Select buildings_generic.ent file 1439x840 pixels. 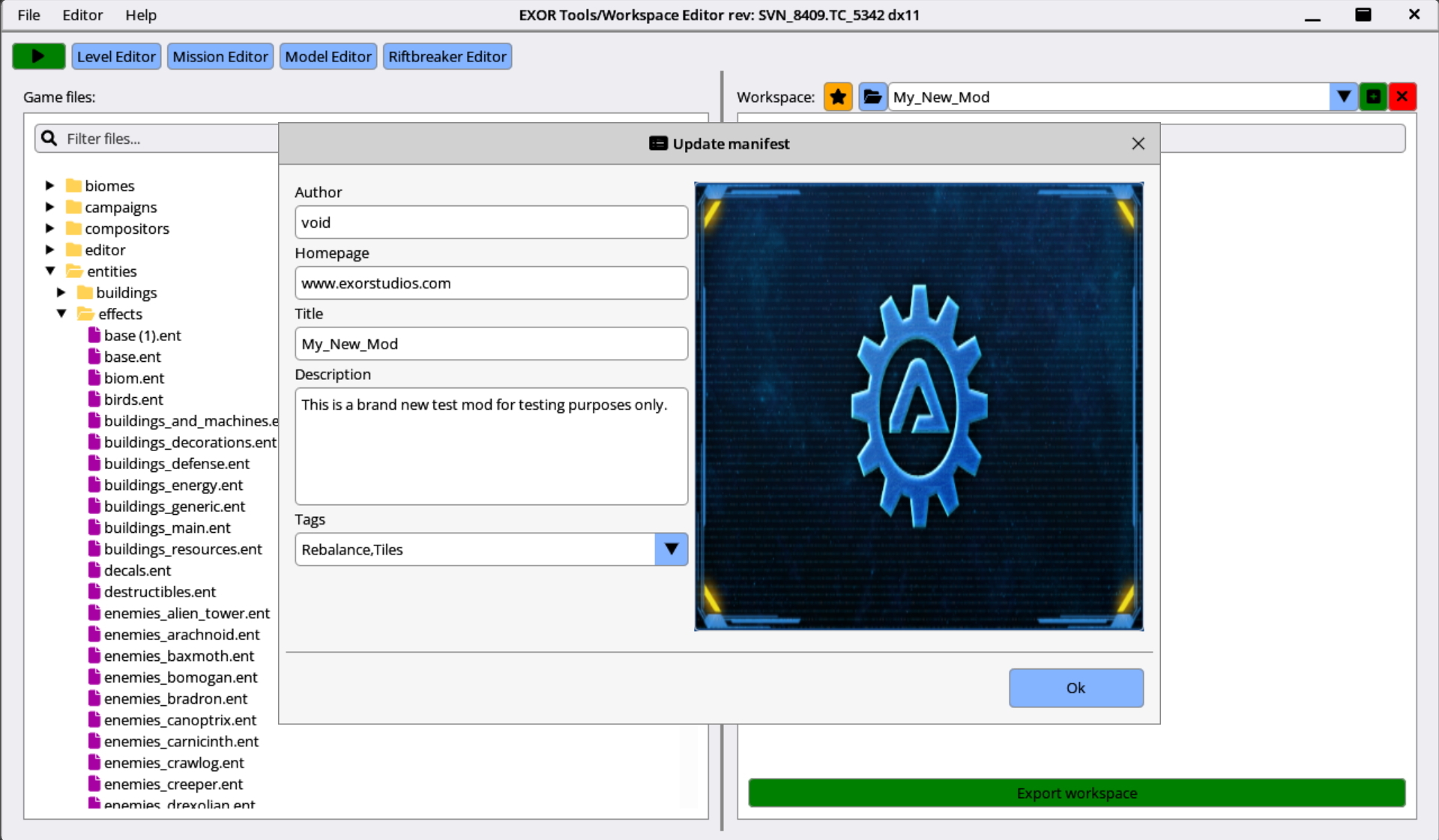coord(175,507)
